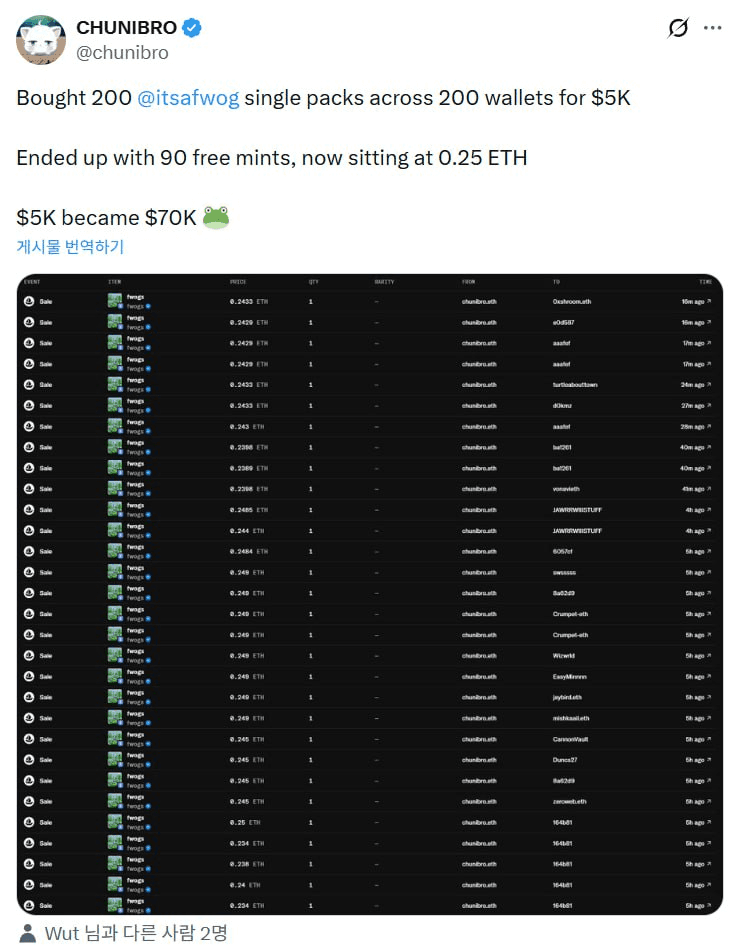Open the @itsafwog mention link
733x949 pixels.
(x=188, y=99)
